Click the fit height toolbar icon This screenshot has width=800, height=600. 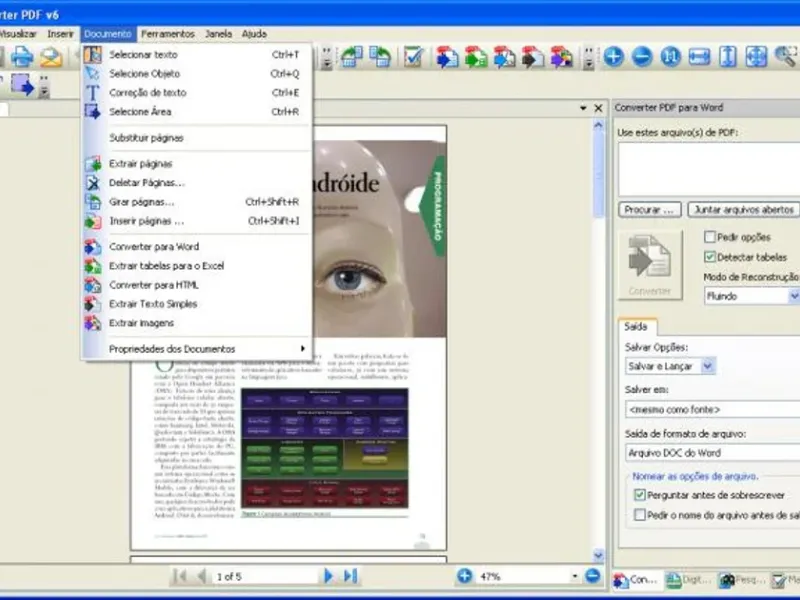pyautogui.click(x=728, y=56)
